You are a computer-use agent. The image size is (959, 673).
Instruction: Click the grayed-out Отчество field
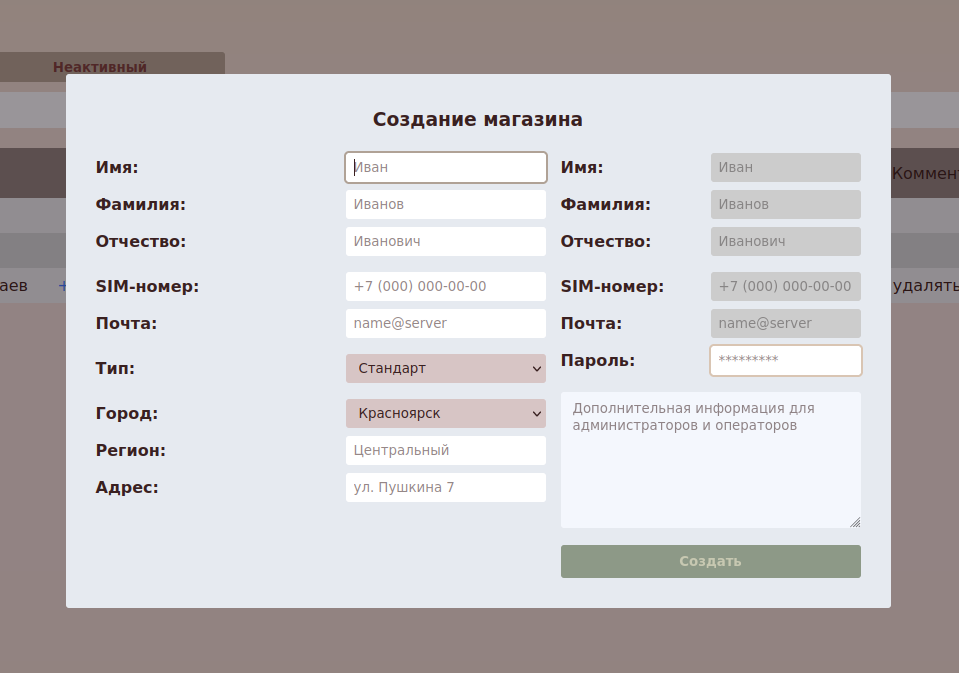click(785, 242)
